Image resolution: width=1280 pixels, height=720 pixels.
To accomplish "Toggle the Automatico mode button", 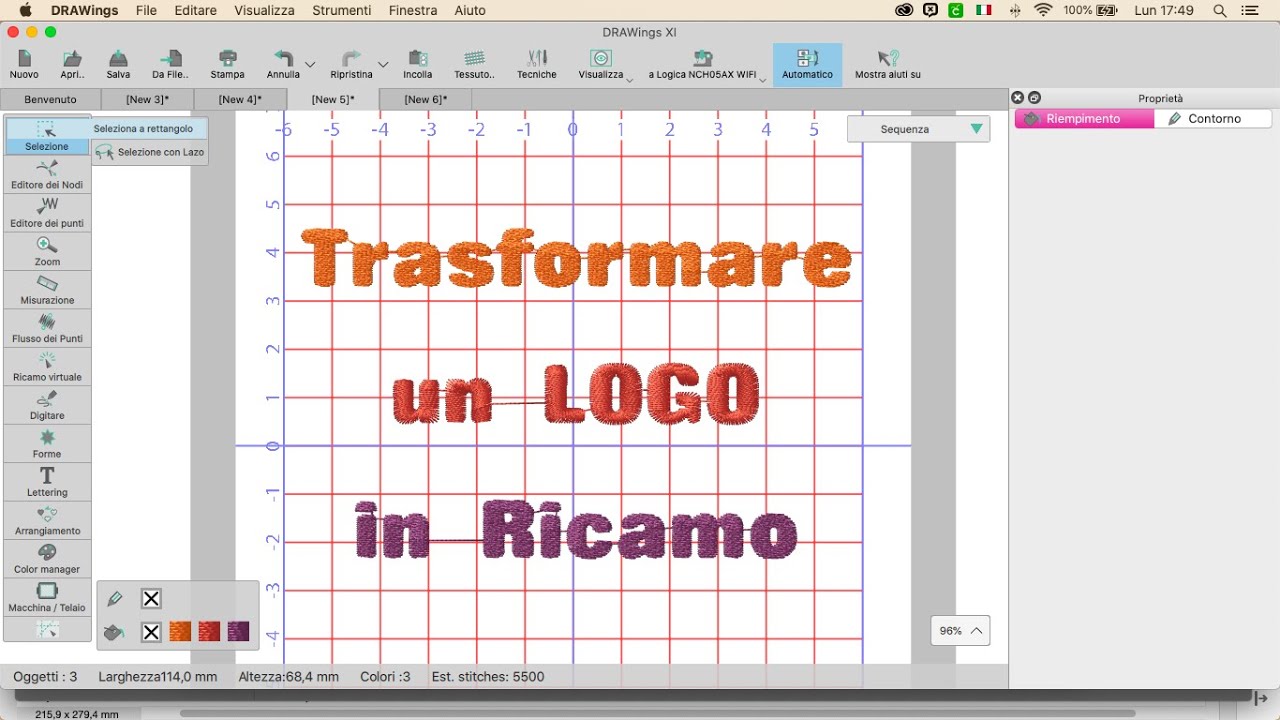I will (x=807, y=65).
